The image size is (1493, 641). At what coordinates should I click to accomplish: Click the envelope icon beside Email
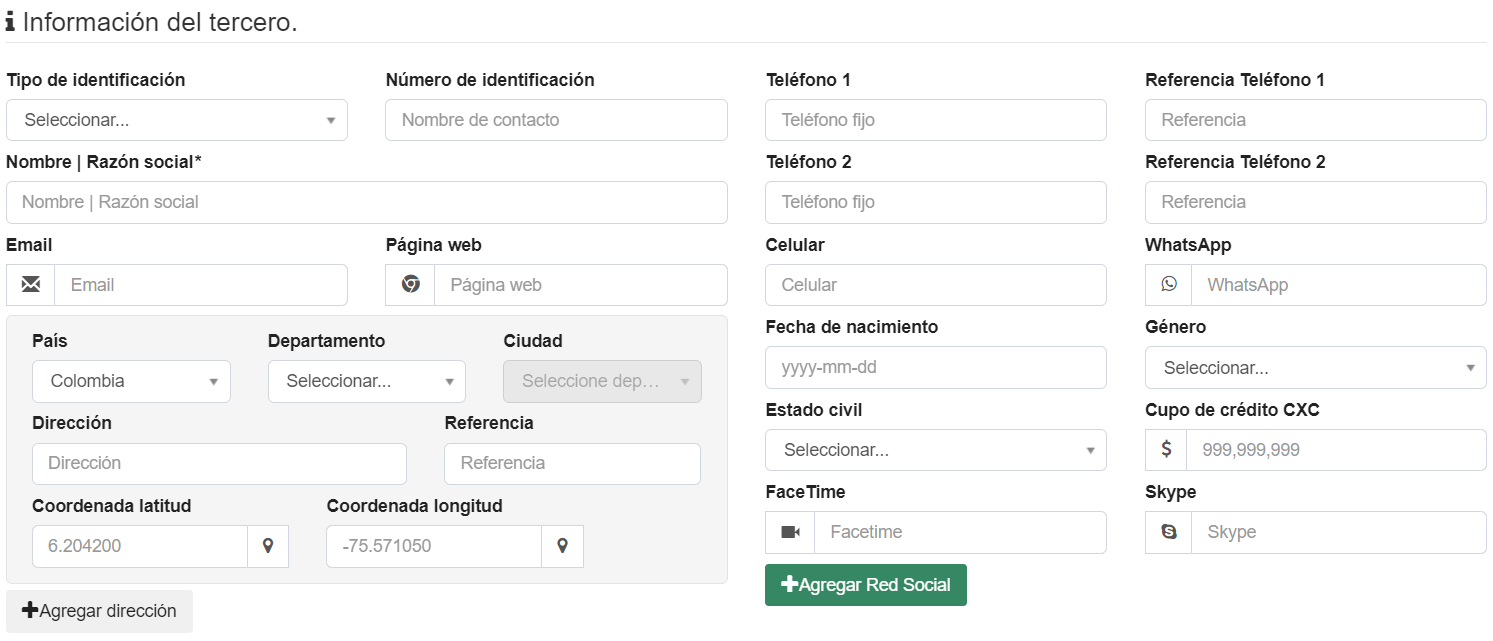click(x=31, y=285)
